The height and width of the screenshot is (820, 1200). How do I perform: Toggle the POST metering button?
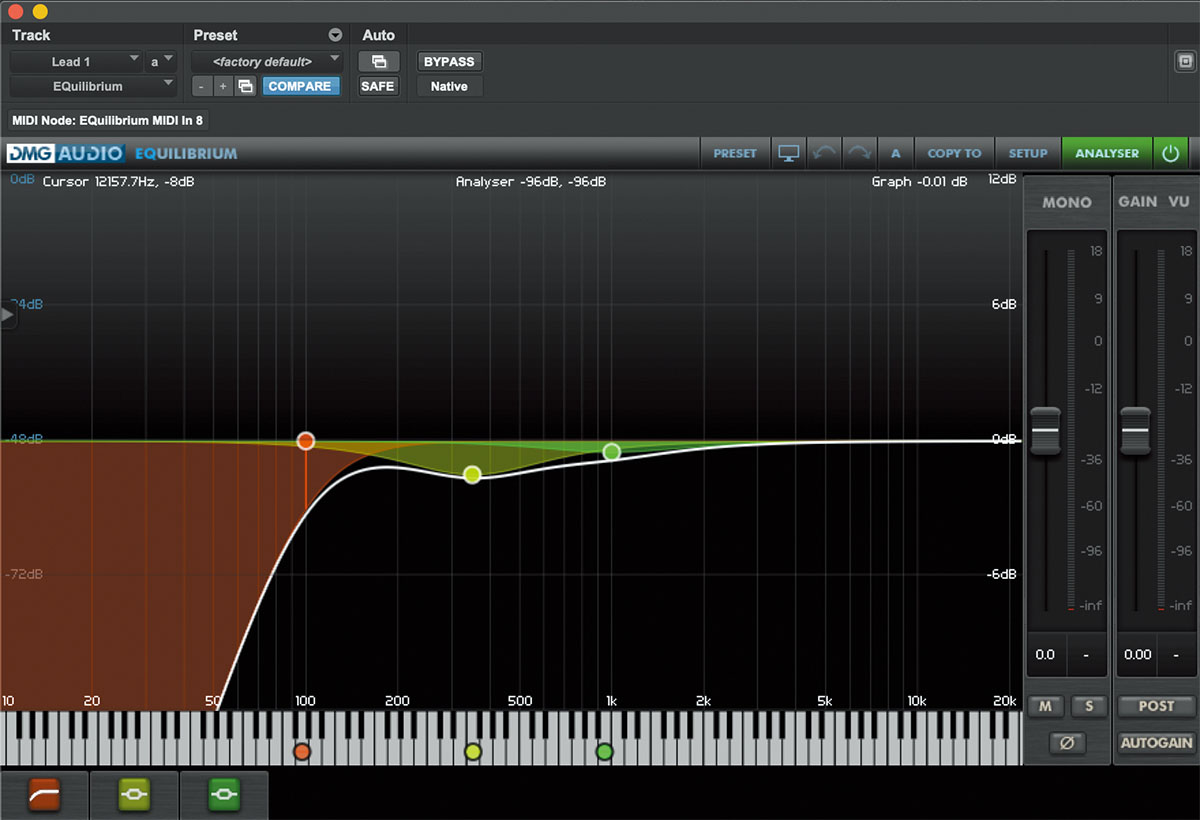pyautogui.click(x=1156, y=706)
